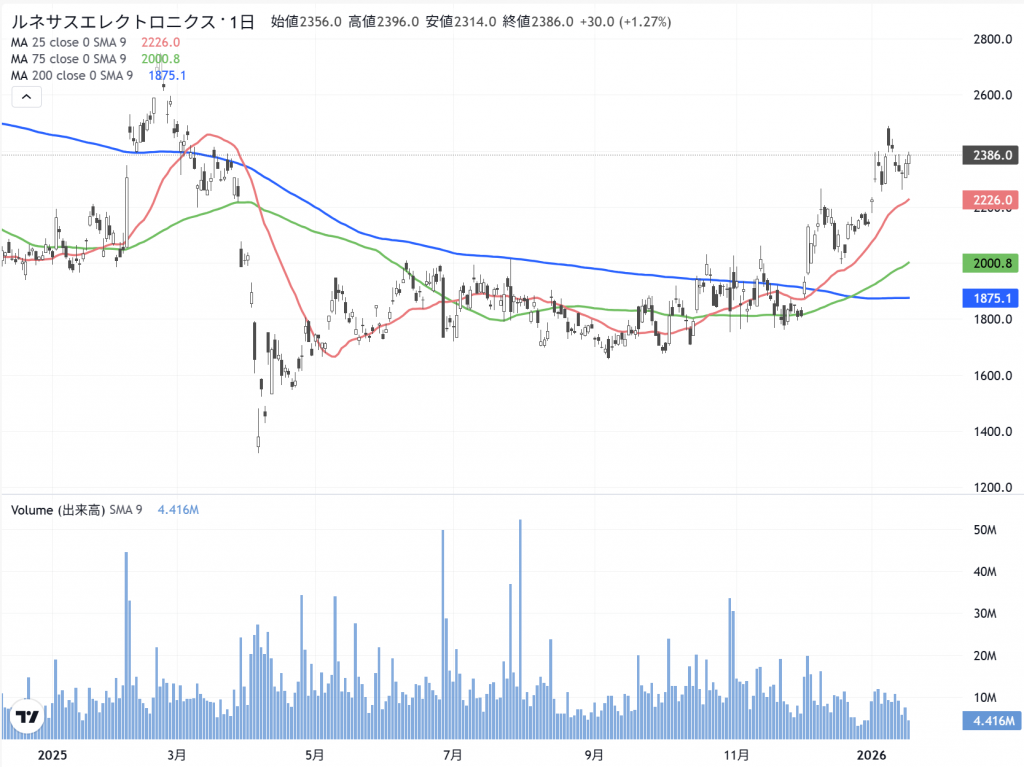Screen dimensions: 1024x767
Task: Click the 4.416M volume axis label
Action: coord(989,720)
